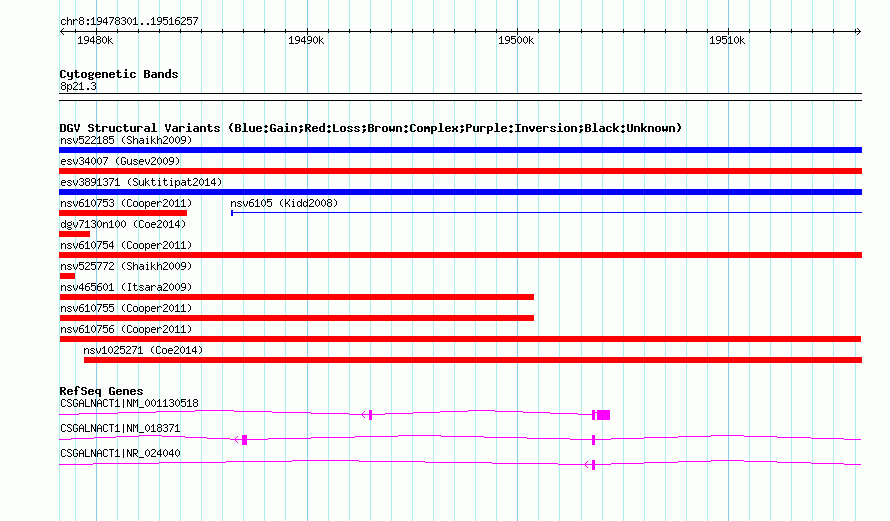
Task: Open nsv1025271 (Coe2014) label
Action: [143, 350]
